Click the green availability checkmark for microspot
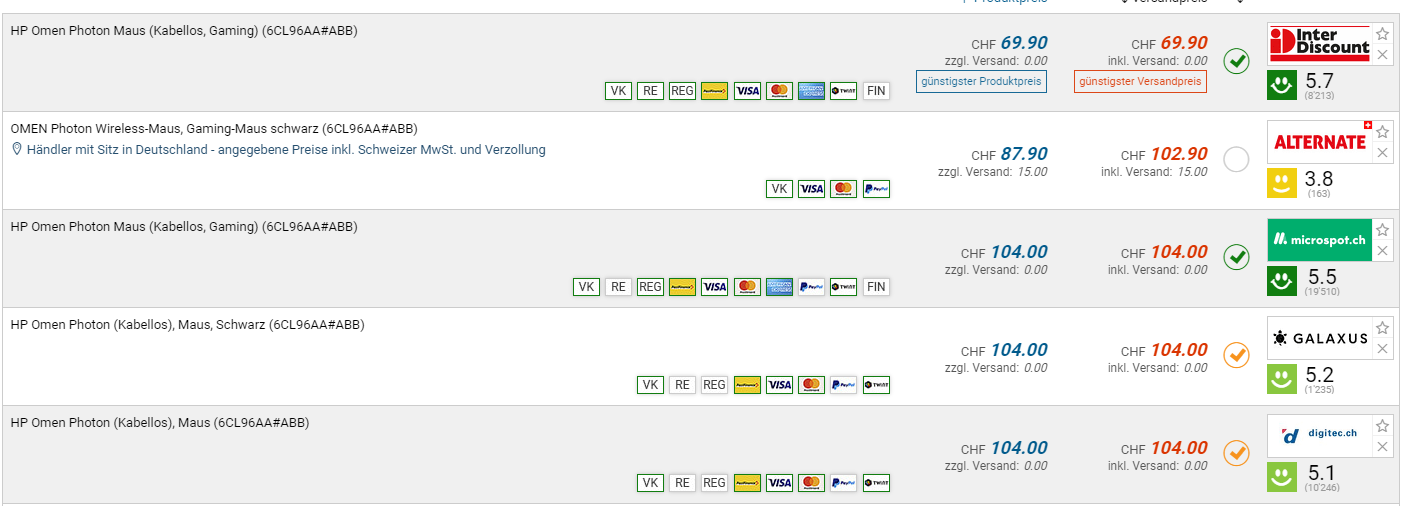 1237,257
